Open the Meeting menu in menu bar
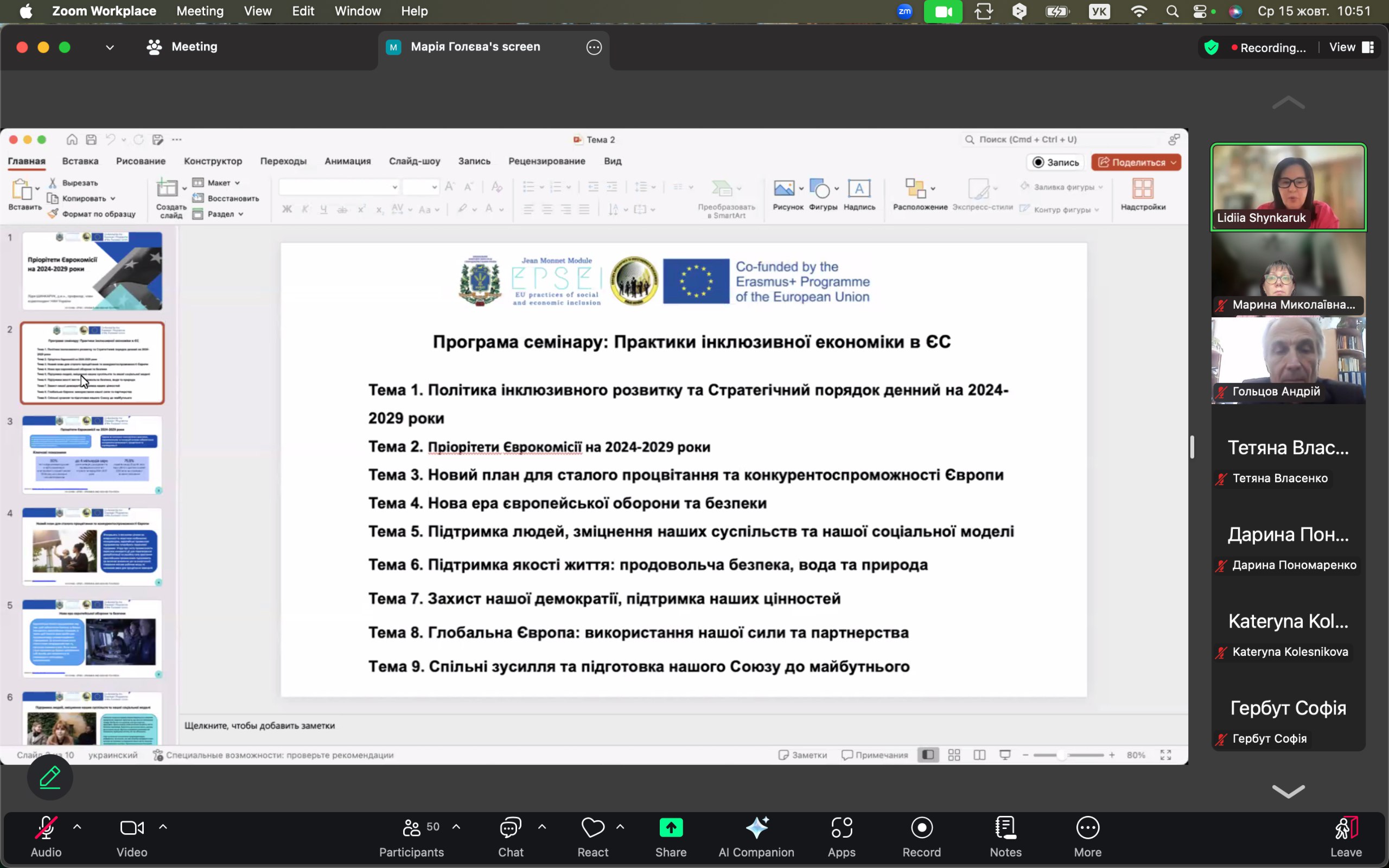Viewport: 1389px width, 868px height. pyautogui.click(x=200, y=11)
